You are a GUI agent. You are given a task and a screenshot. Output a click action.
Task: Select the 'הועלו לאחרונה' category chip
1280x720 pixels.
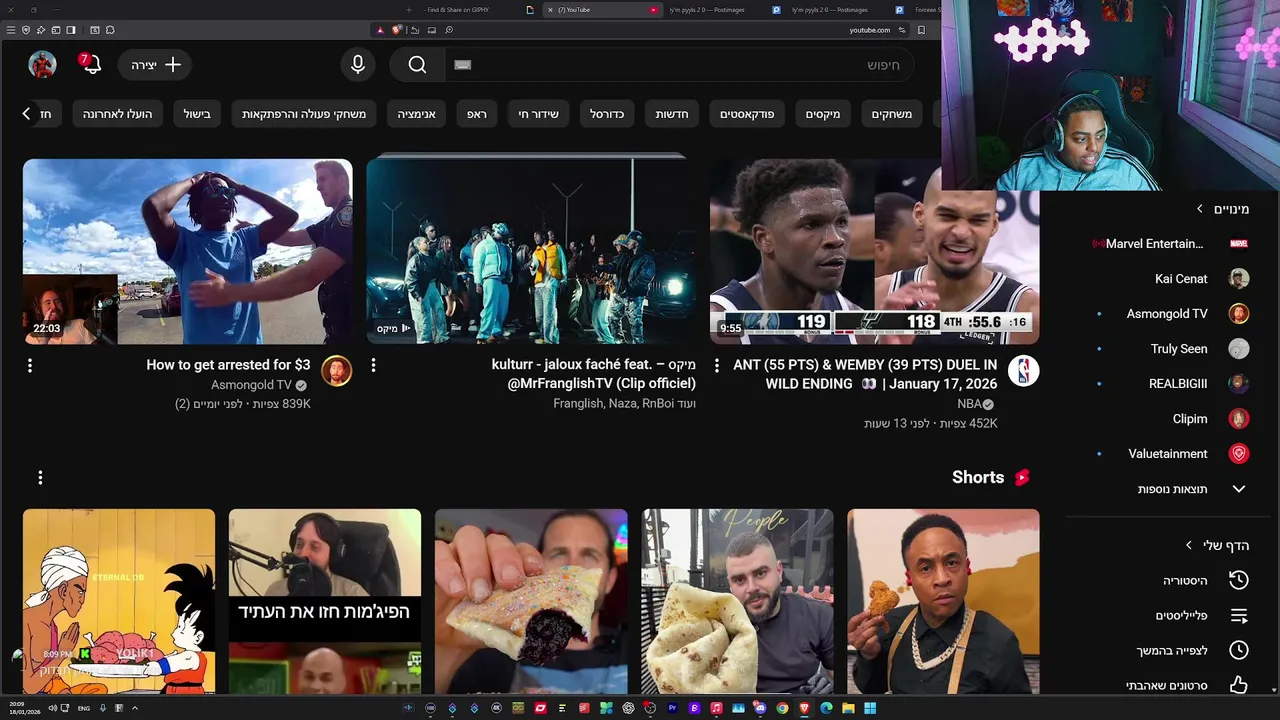coord(118,114)
